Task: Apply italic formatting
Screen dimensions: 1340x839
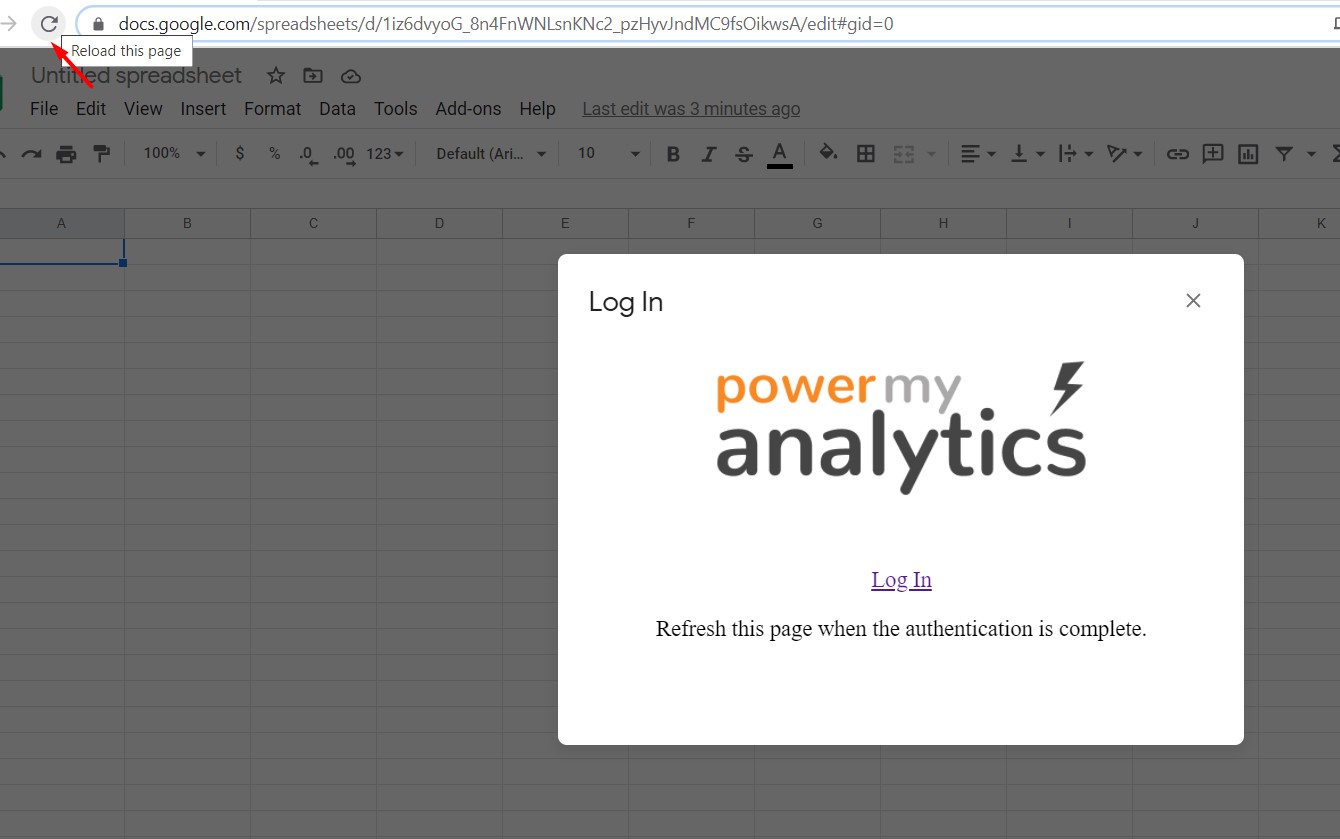Action: coord(708,153)
